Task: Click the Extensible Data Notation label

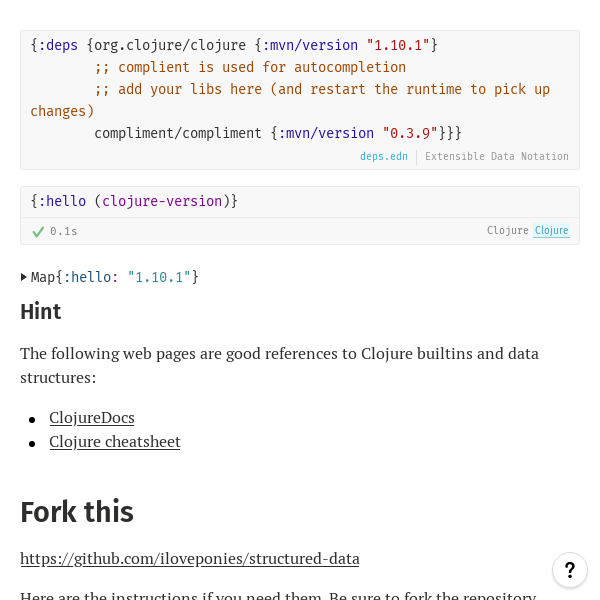Action: point(496,156)
